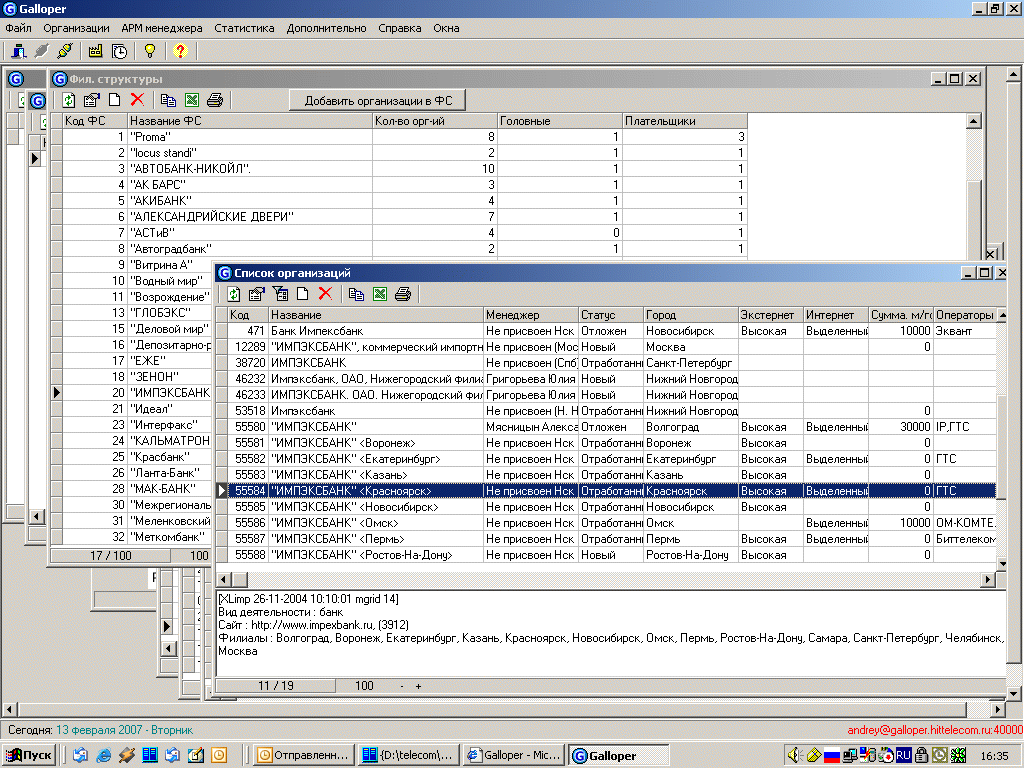
Task: Open the АРМ менеджера menu
Action: pos(162,28)
